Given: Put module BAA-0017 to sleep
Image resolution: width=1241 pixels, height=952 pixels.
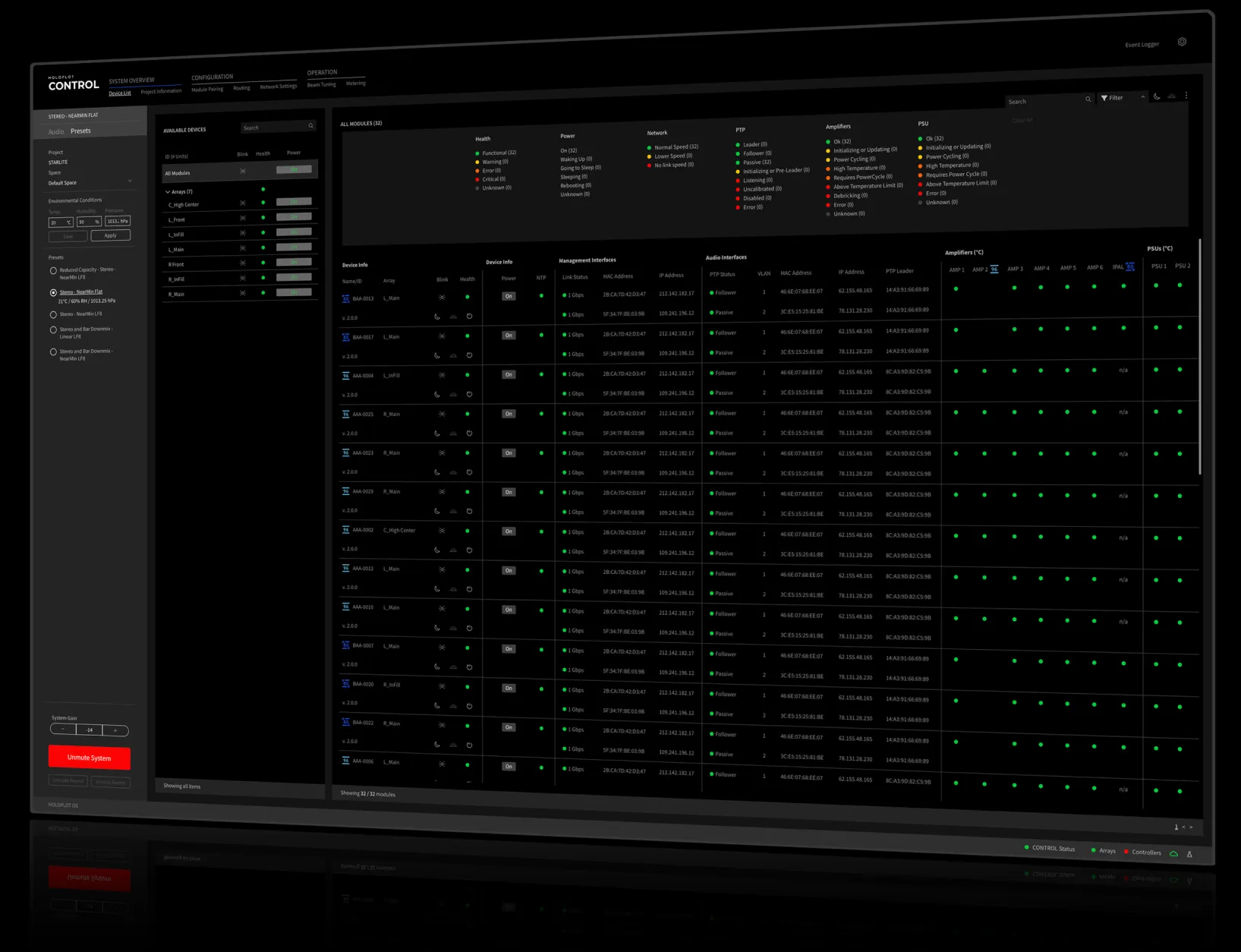Looking at the screenshot, I should coord(437,355).
